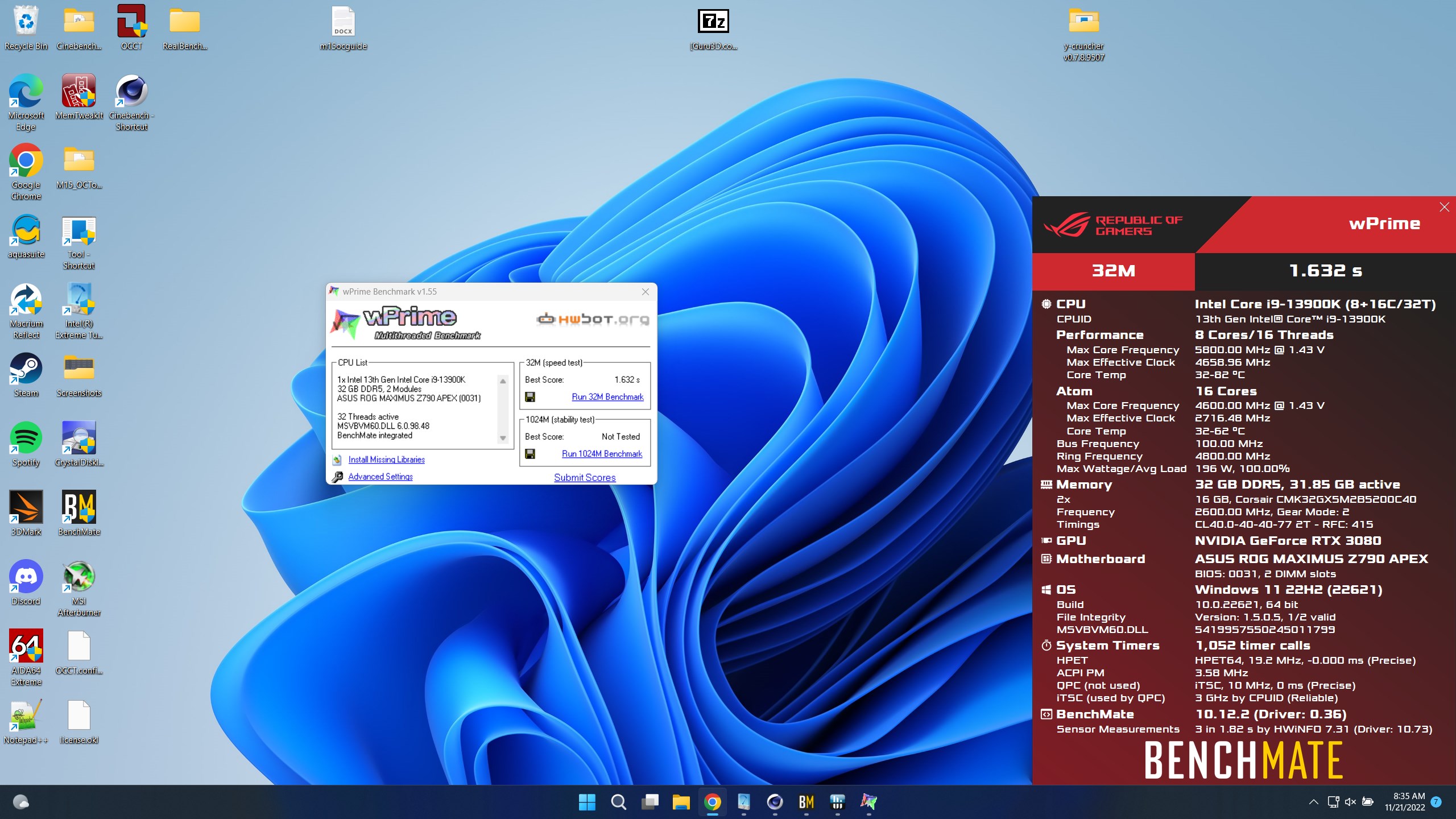Click the HWBOT.org logo in wPrime
Viewport: 1456px width, 819px height.
point(592,319)
